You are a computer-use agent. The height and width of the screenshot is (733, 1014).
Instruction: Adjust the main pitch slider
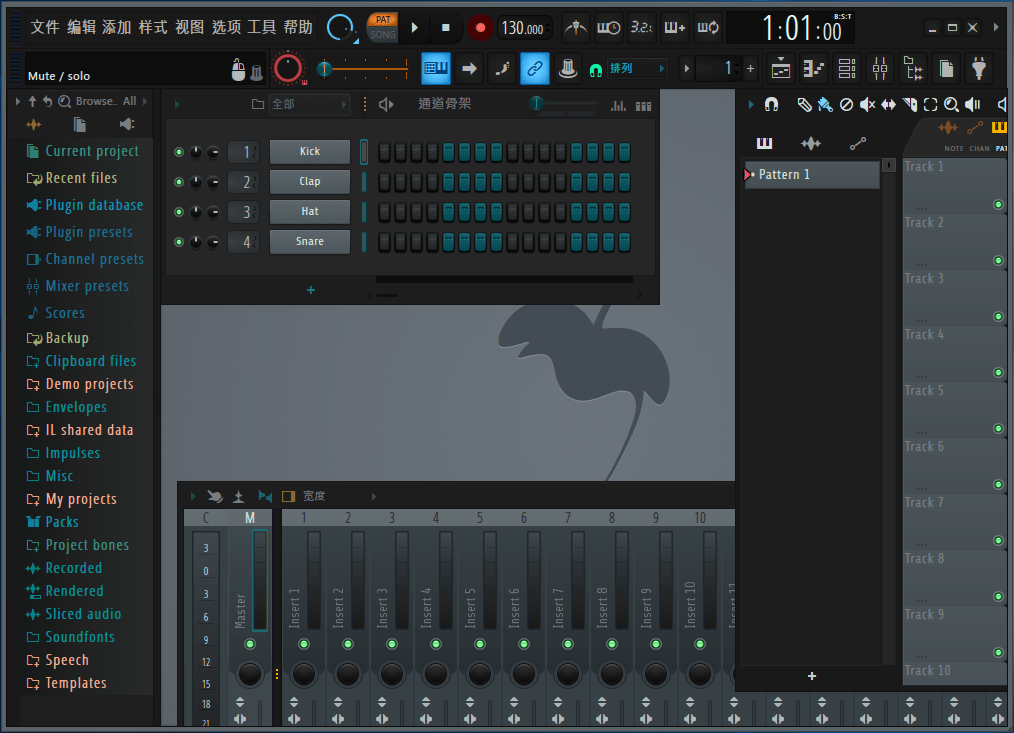(x=363, y=68)
